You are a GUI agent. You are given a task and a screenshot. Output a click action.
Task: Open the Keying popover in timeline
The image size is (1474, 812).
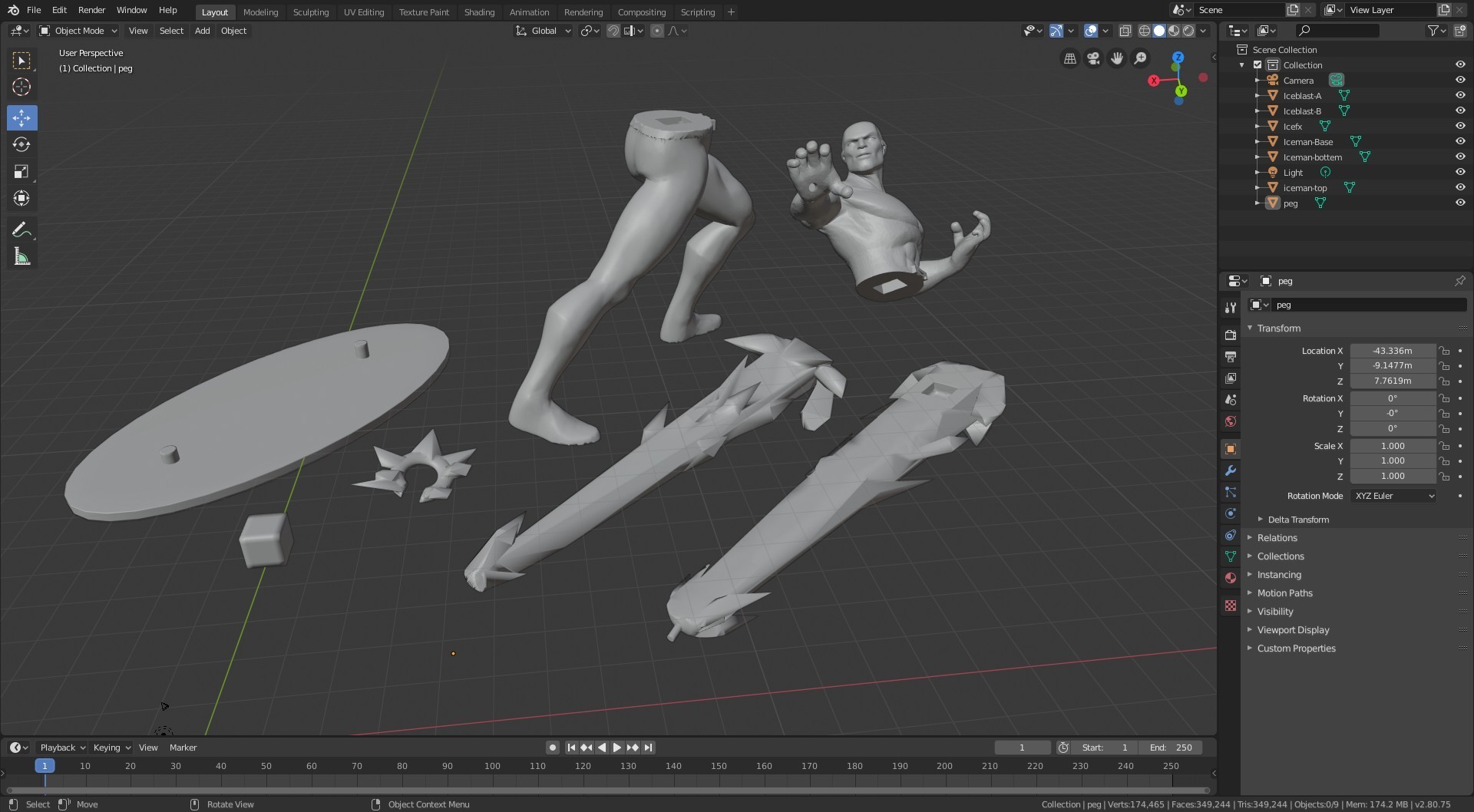click(x=111, y=748)
